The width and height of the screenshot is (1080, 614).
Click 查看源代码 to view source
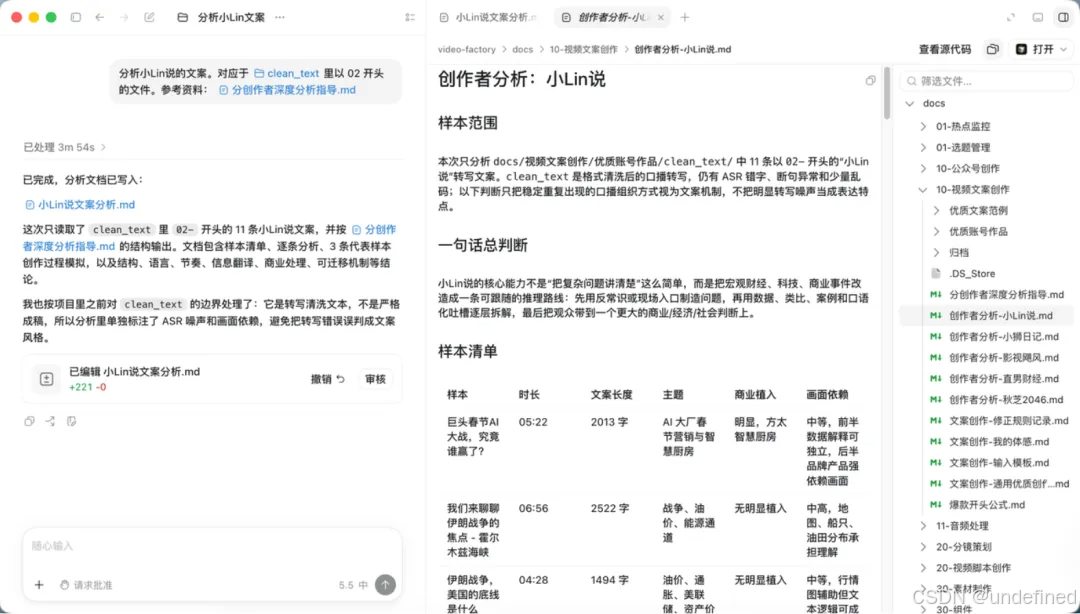click(x=945, y=50)
